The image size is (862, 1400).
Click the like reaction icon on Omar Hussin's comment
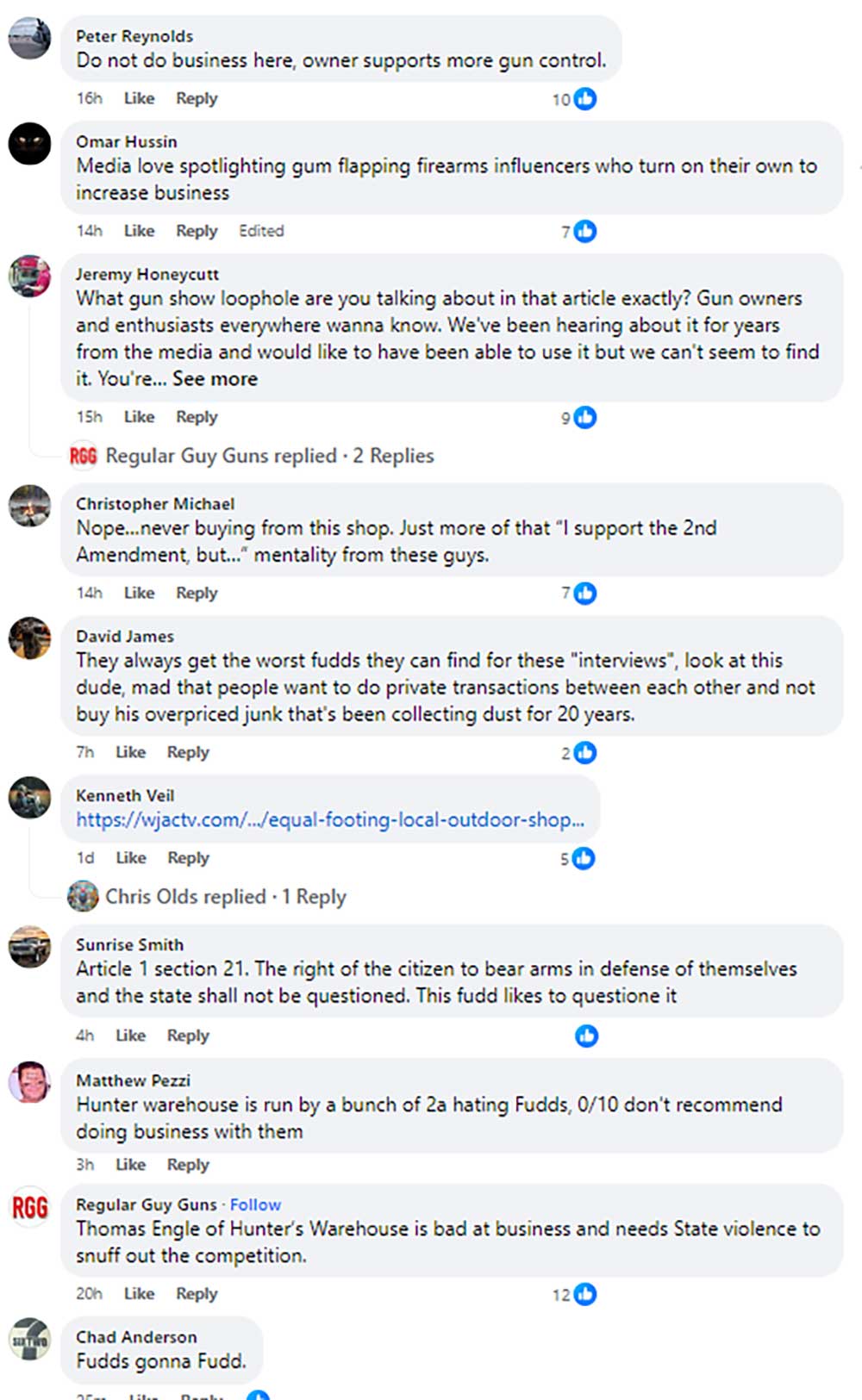pyautogui.click(x=585, y=231)
